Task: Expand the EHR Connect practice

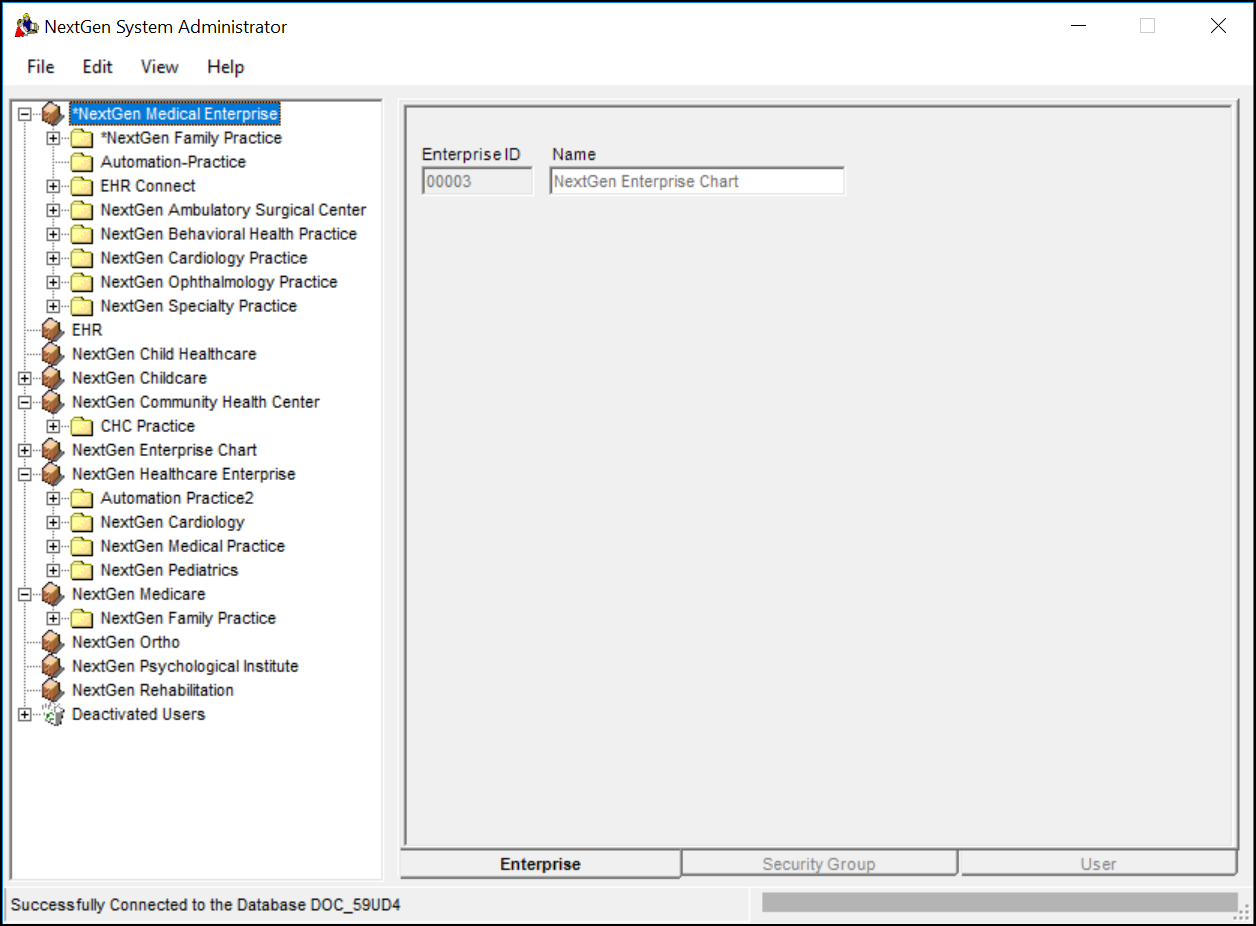Action: [53, 186]
